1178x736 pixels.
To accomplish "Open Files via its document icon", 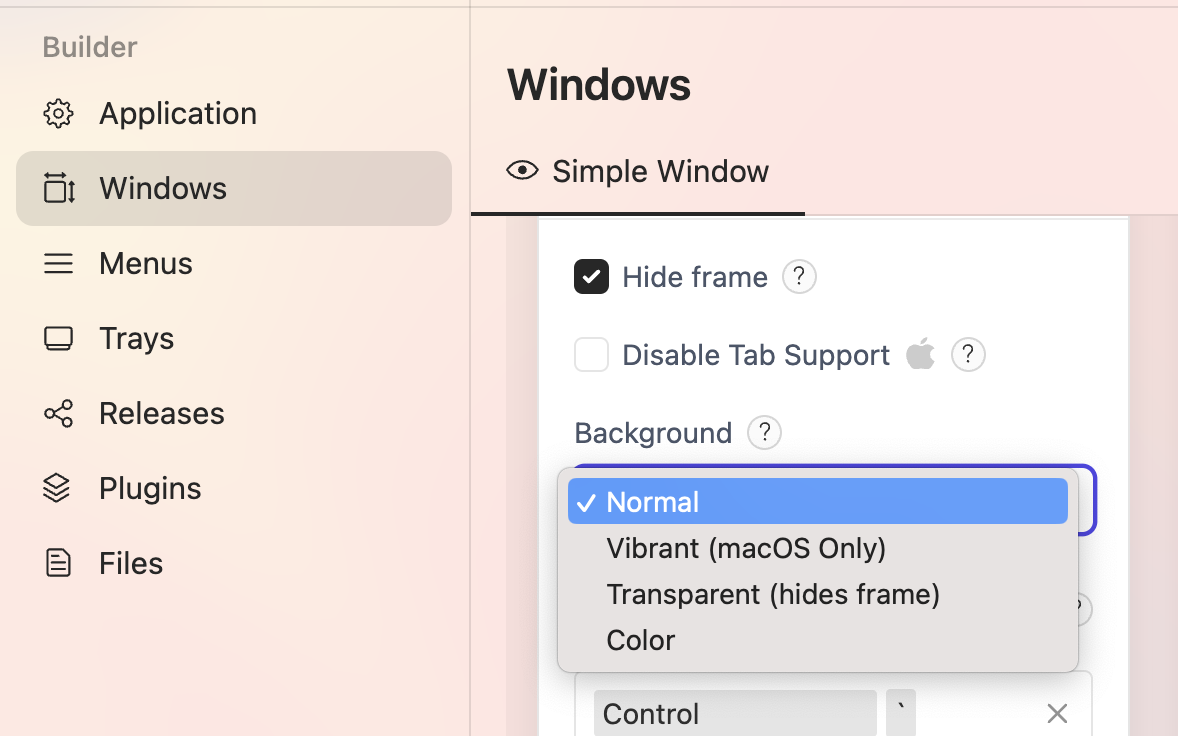I will click(59, 563).
